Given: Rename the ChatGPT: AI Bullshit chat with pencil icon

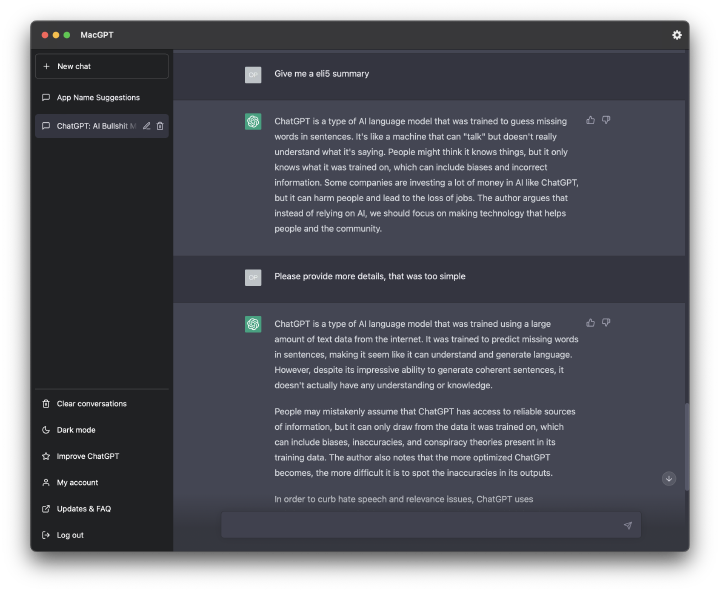Looking at the screenshot, I should coord(146,126).
